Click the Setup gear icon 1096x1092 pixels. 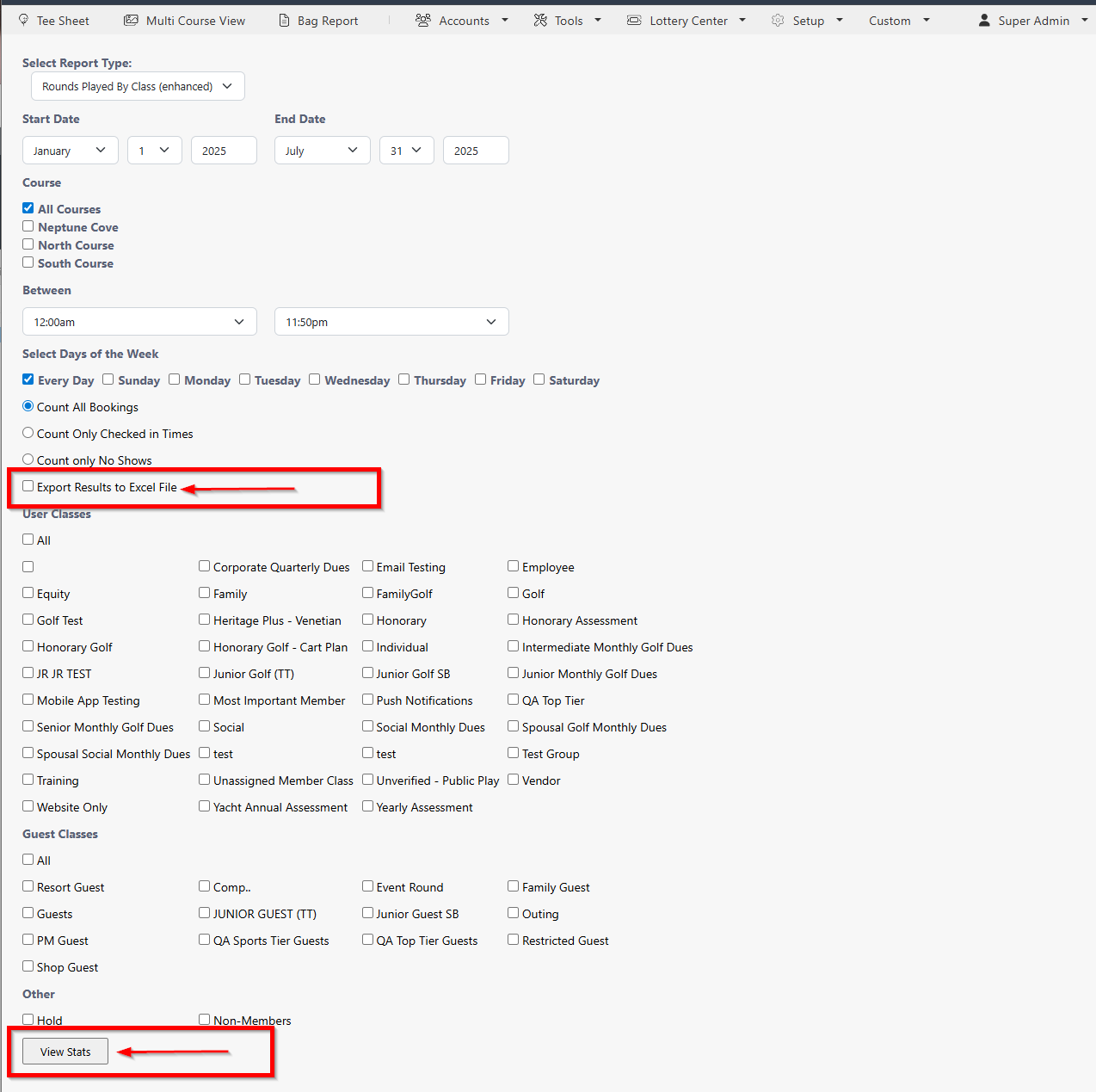(778, 20)
